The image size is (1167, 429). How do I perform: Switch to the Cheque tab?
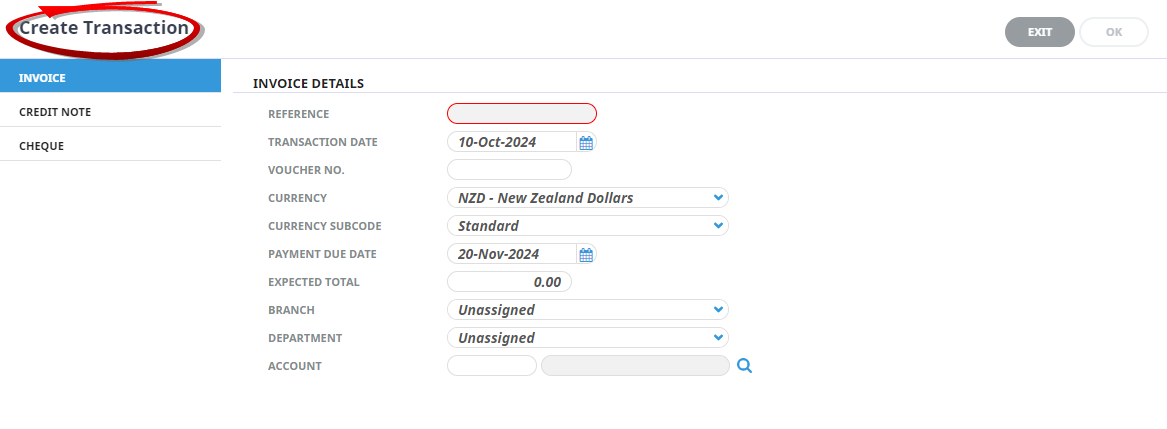(x=110, y=146)
